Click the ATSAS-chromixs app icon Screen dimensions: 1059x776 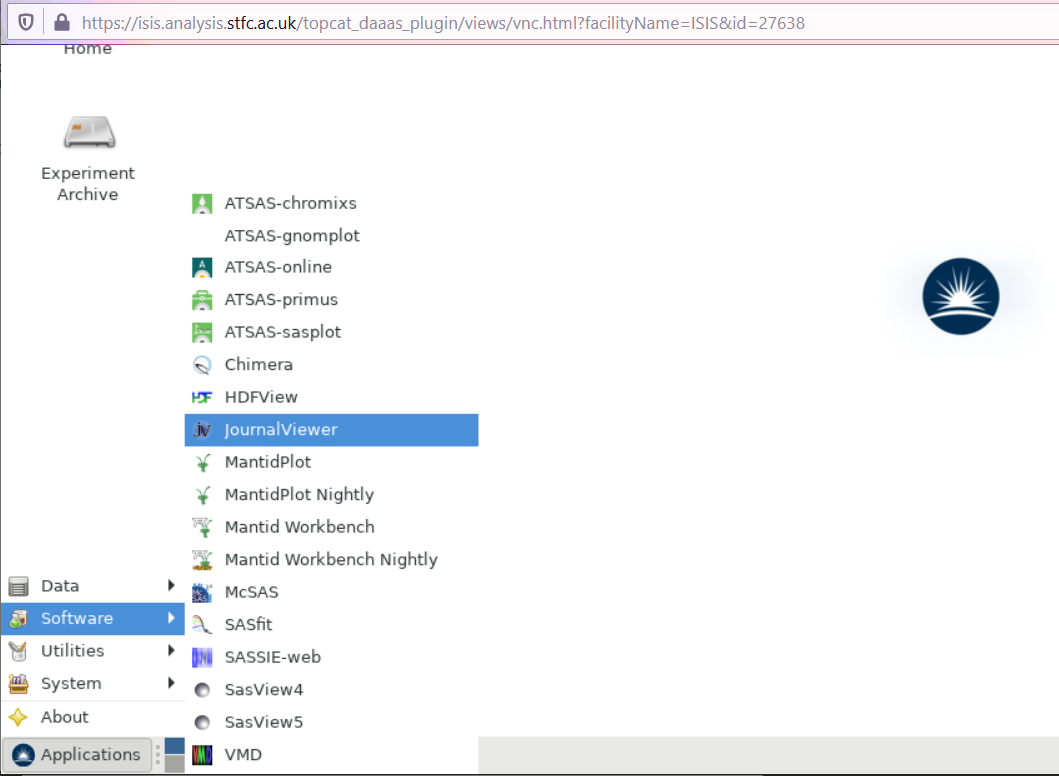202,204
